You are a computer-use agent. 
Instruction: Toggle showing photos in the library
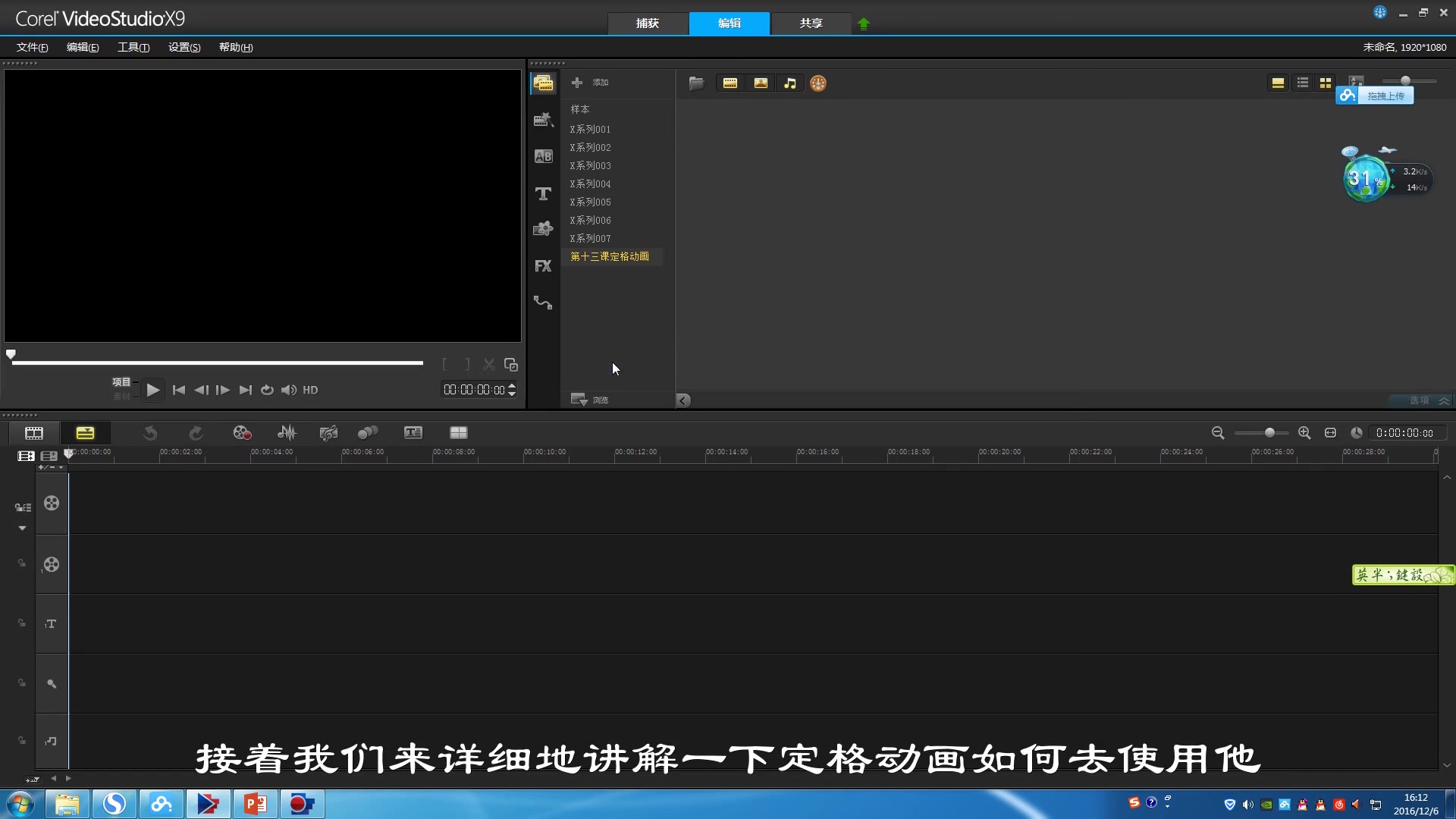pos(761,83)
